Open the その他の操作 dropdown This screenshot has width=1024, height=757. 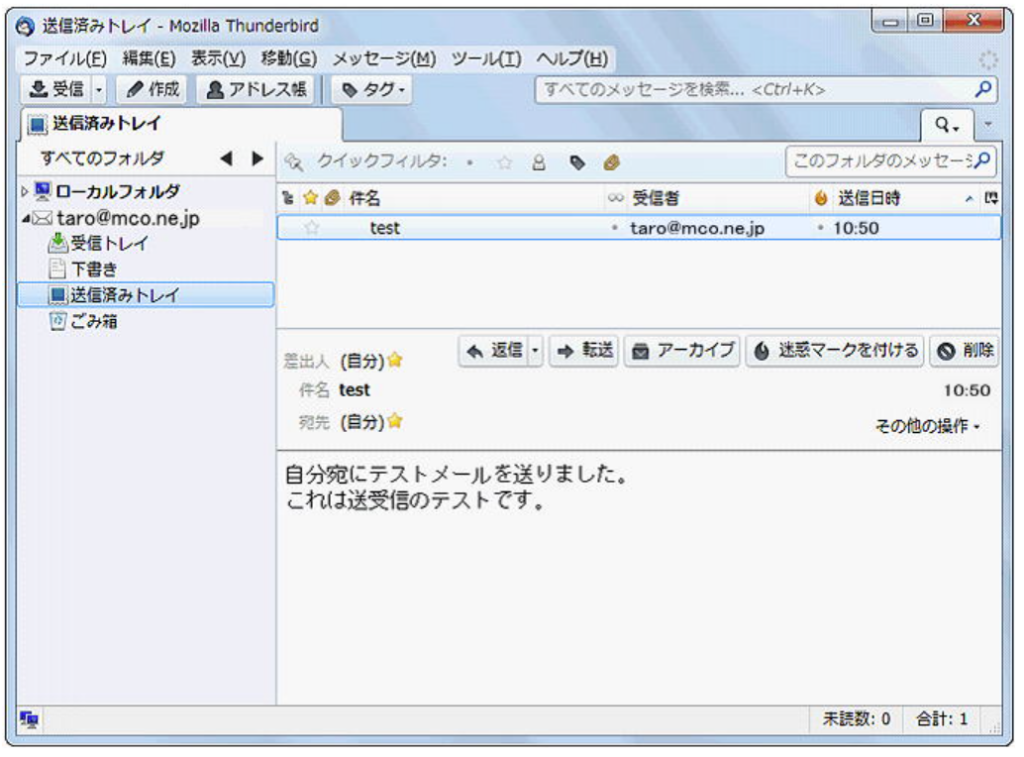coord(927,427)
